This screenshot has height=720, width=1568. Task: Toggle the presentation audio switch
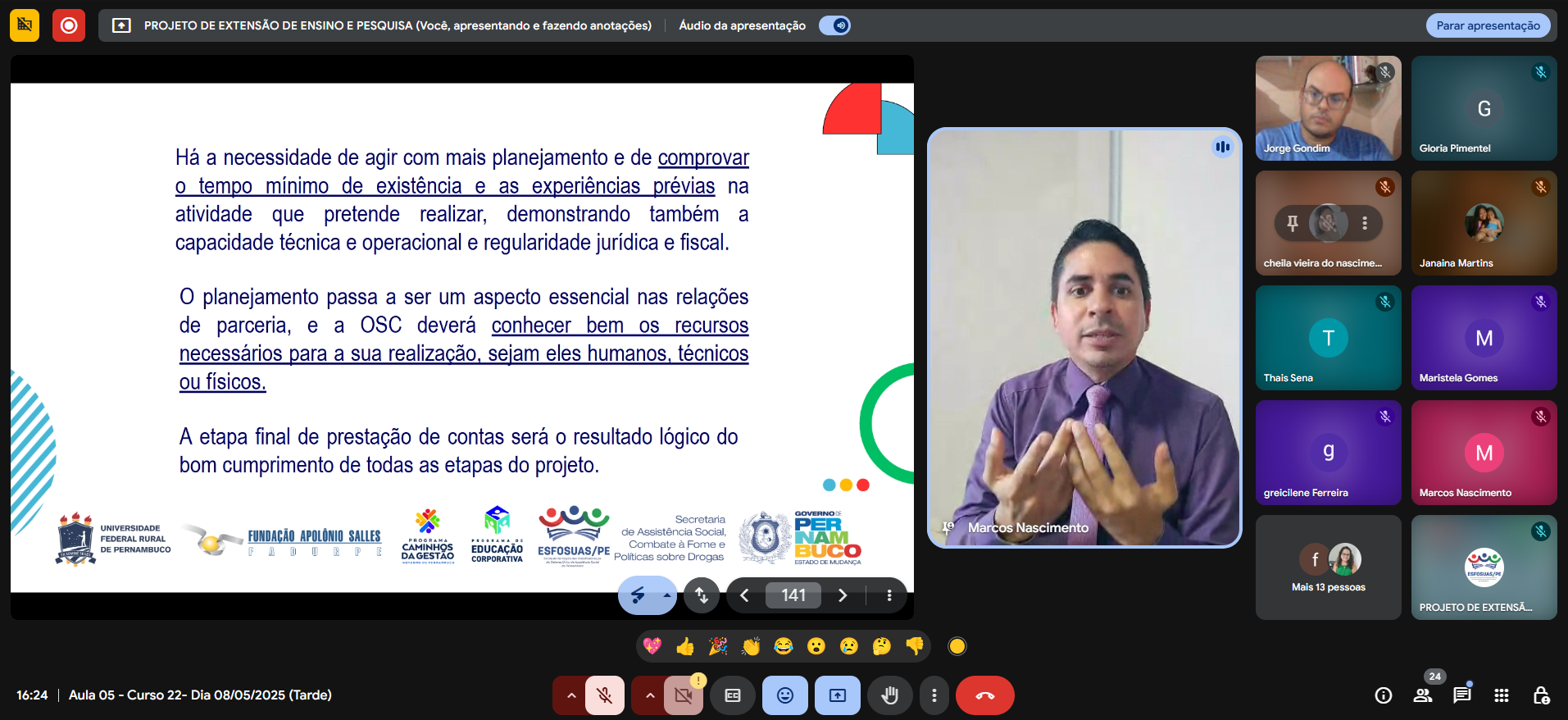click(834, 25)
